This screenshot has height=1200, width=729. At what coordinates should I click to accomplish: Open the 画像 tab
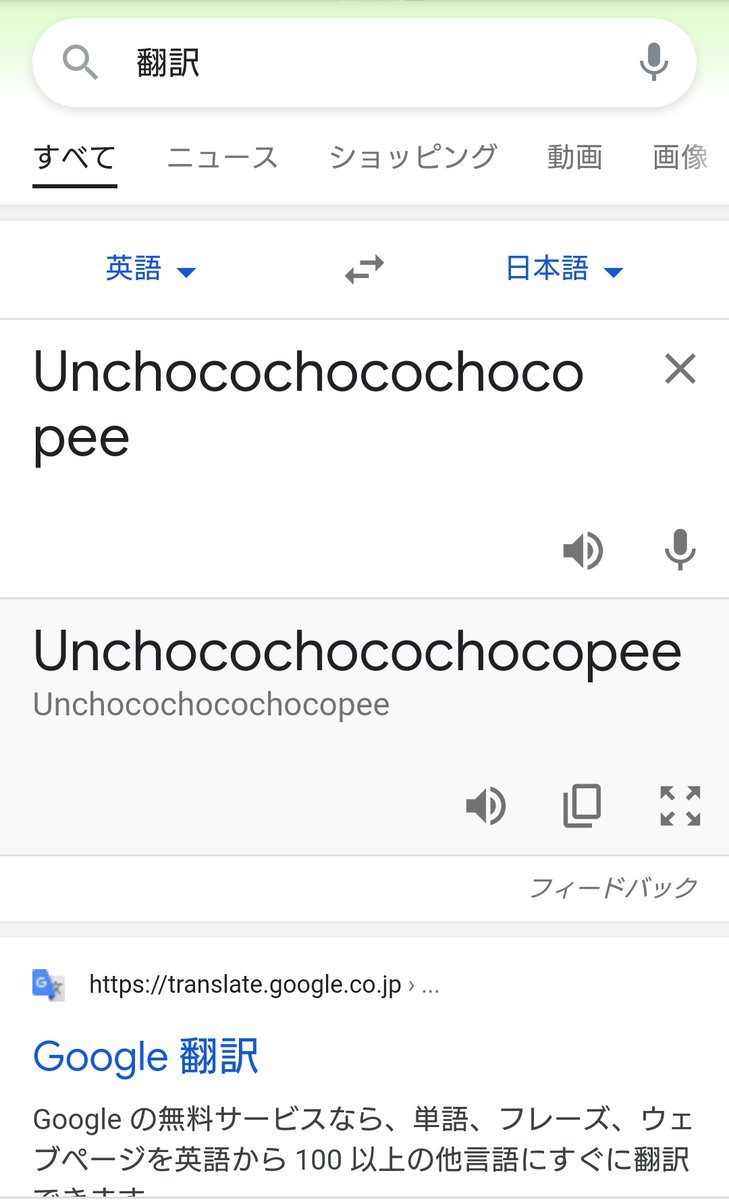pyautogui.click(x=680, y=157)
